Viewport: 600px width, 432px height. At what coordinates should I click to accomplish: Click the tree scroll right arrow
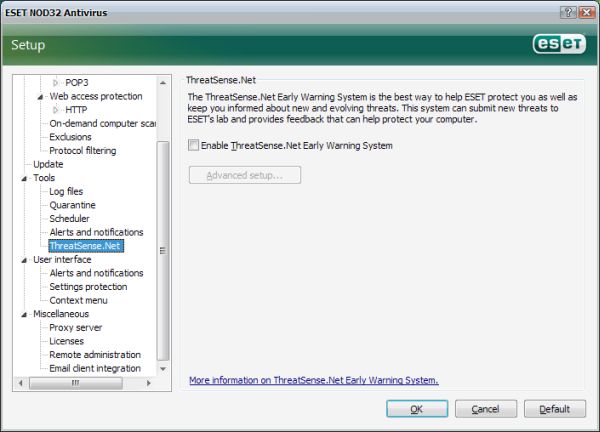coord(149,383)
